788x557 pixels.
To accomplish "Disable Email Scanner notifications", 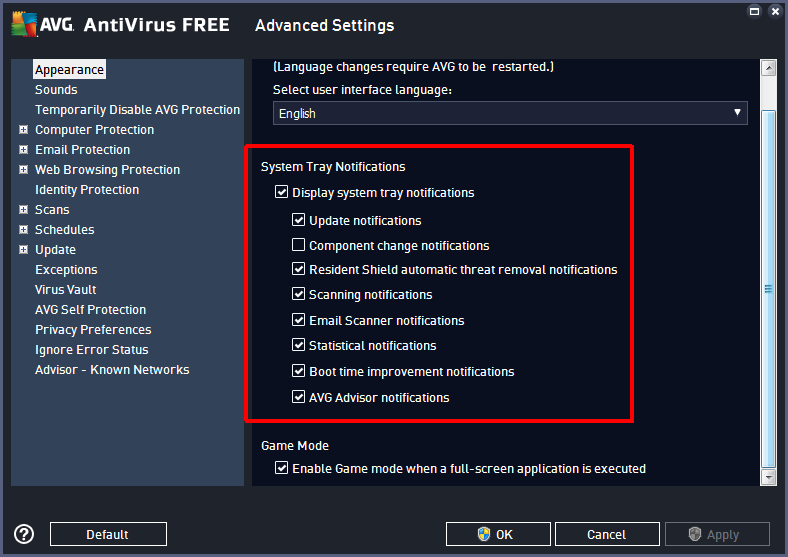I will 299,320.
